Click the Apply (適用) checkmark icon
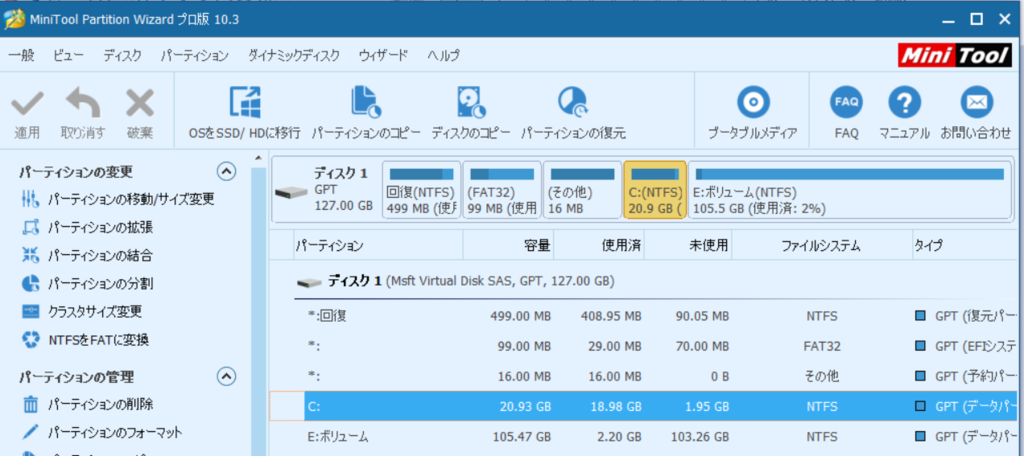This screenshot has height=456, width=1024. point(27,104)
